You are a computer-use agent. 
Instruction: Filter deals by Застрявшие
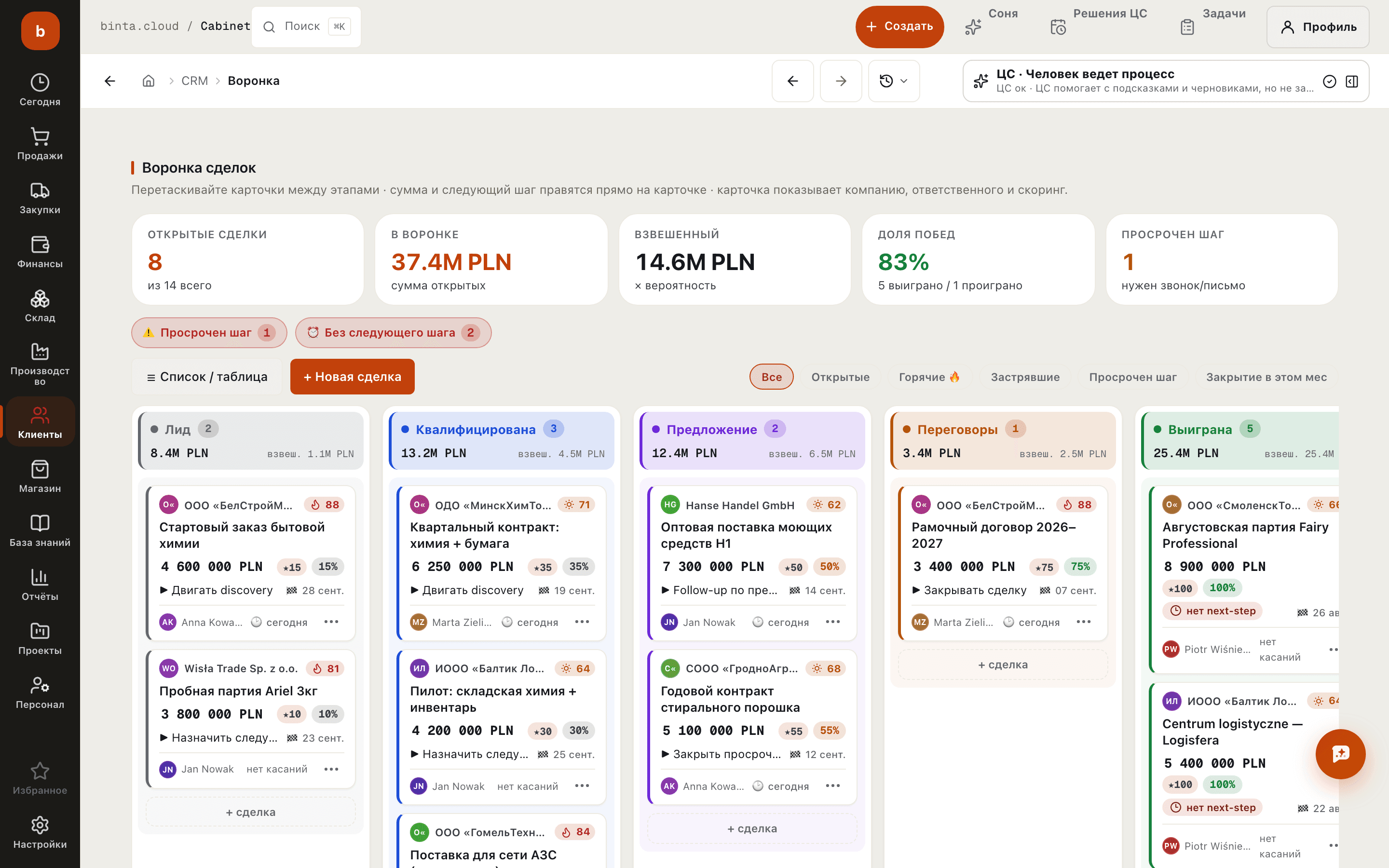tap(1025, 377)
